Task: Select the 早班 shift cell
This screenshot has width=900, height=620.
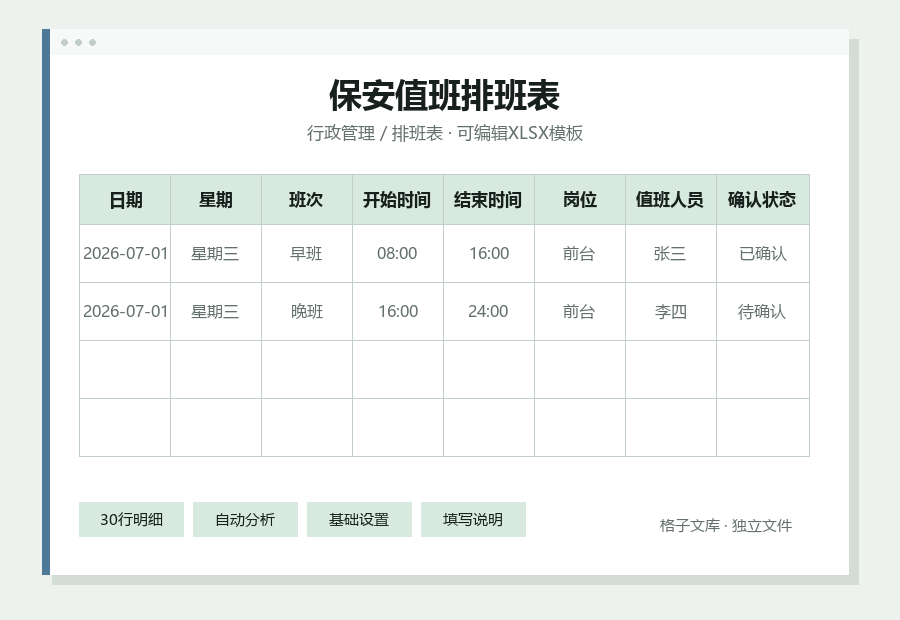Action: point(307,253)
